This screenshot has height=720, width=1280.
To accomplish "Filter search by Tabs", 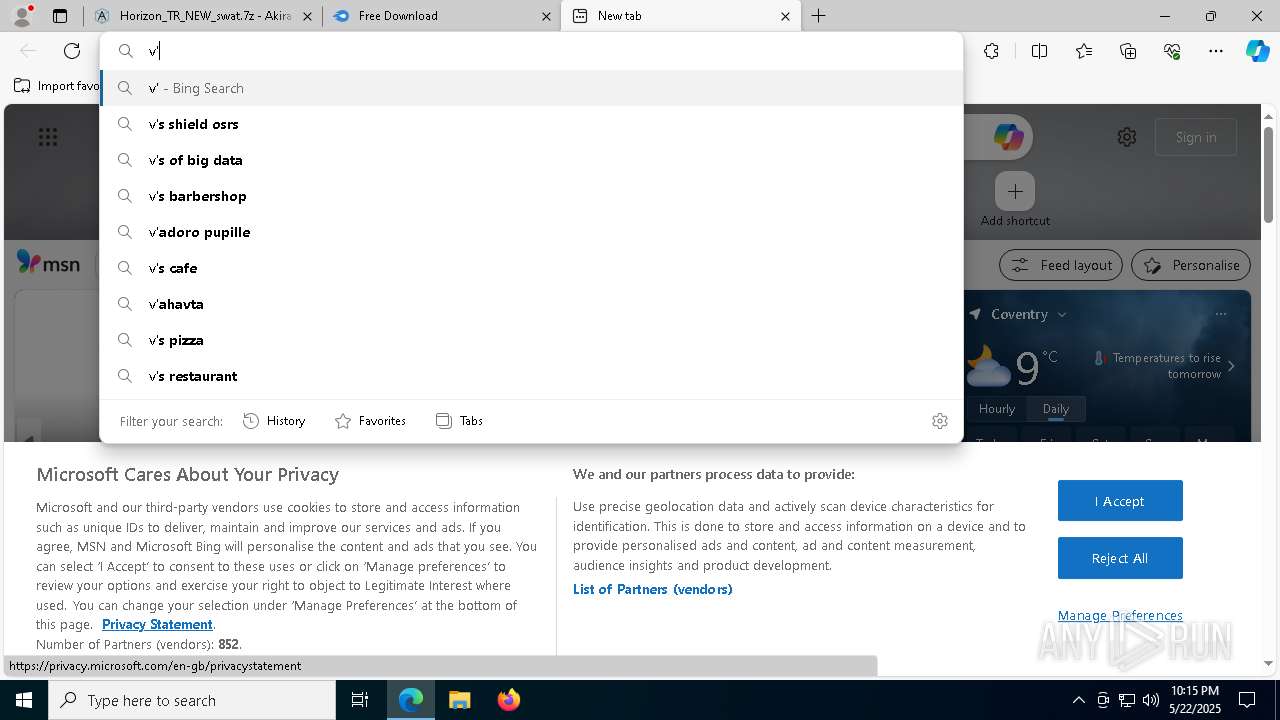I will [x=460, y=421].
